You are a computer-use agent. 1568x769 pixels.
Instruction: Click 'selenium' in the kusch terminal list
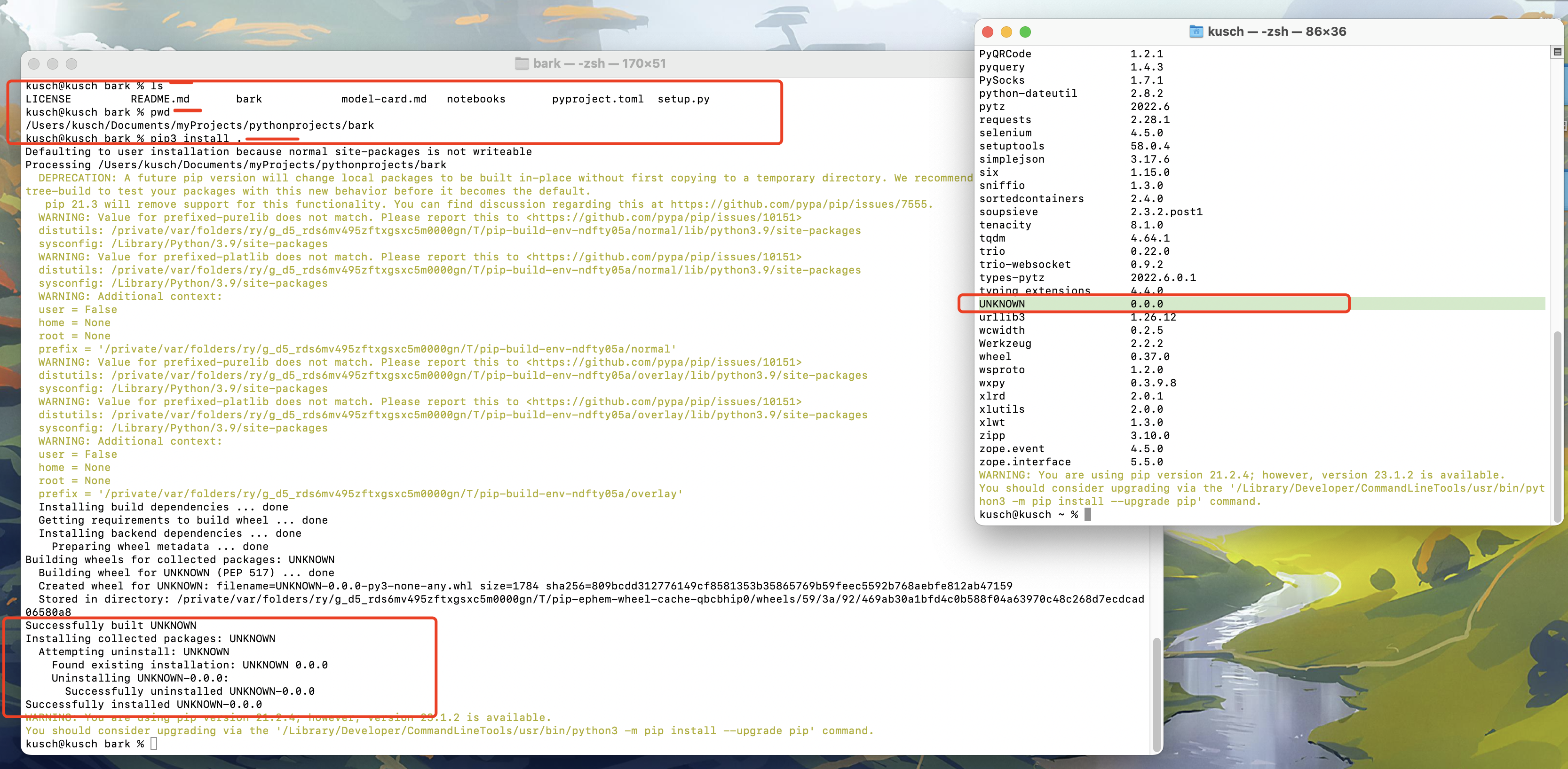pyautogui.click(x=1005, y=133)
